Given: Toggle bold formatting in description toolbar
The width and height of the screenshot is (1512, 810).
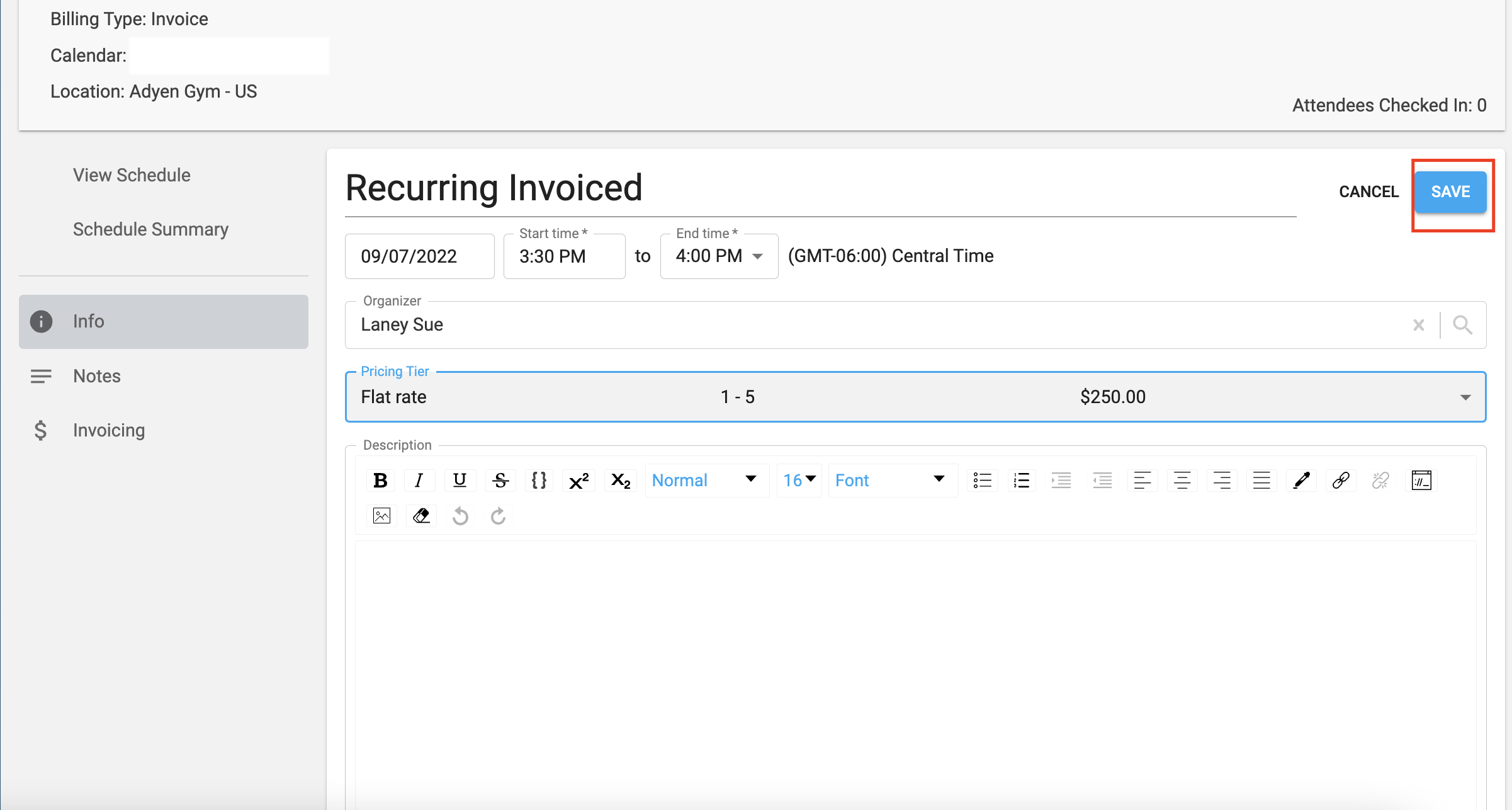Looking at the screenshot, I should [380, 481].
